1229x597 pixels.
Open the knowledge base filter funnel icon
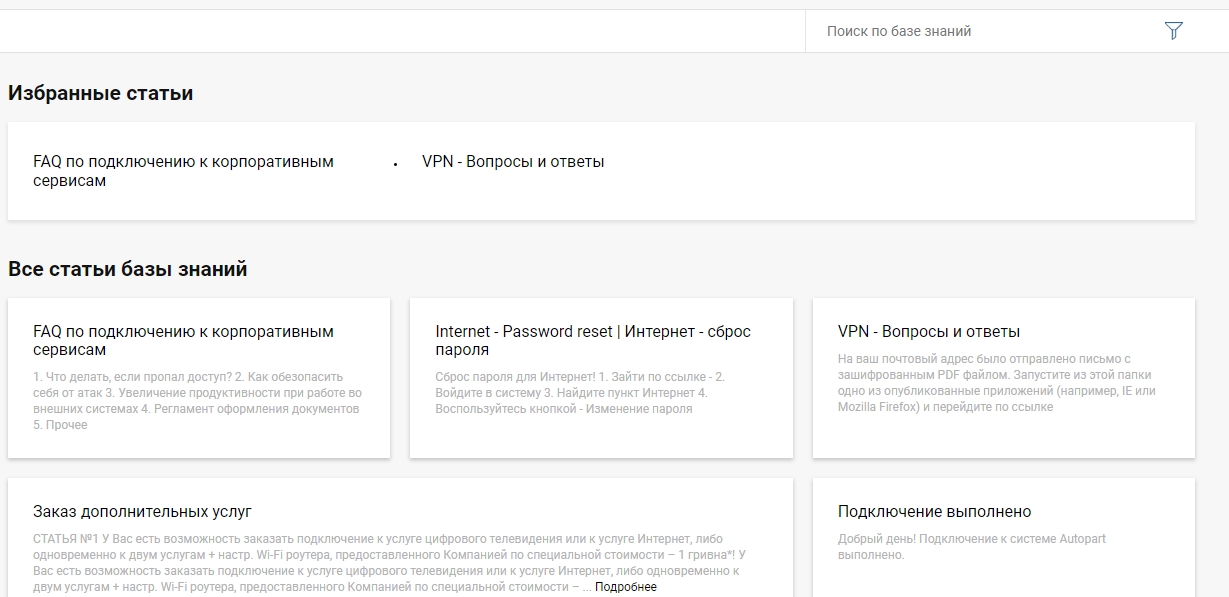(x=1174, y=31)
